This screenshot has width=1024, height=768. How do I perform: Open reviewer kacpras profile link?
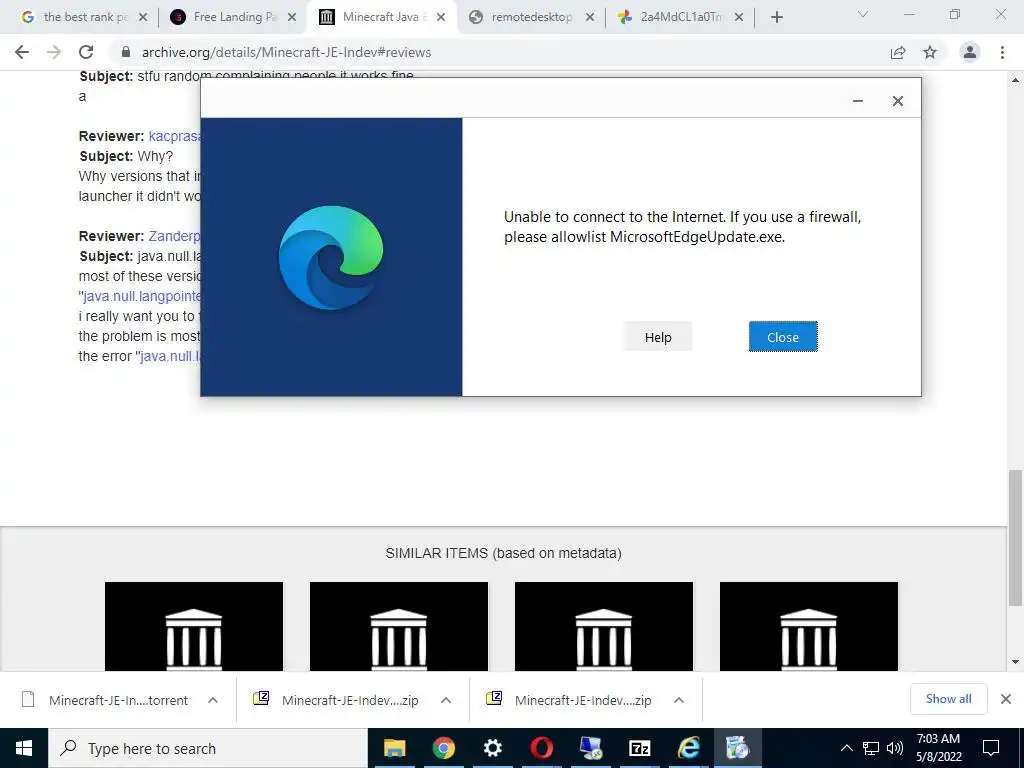tap(174, 136)
